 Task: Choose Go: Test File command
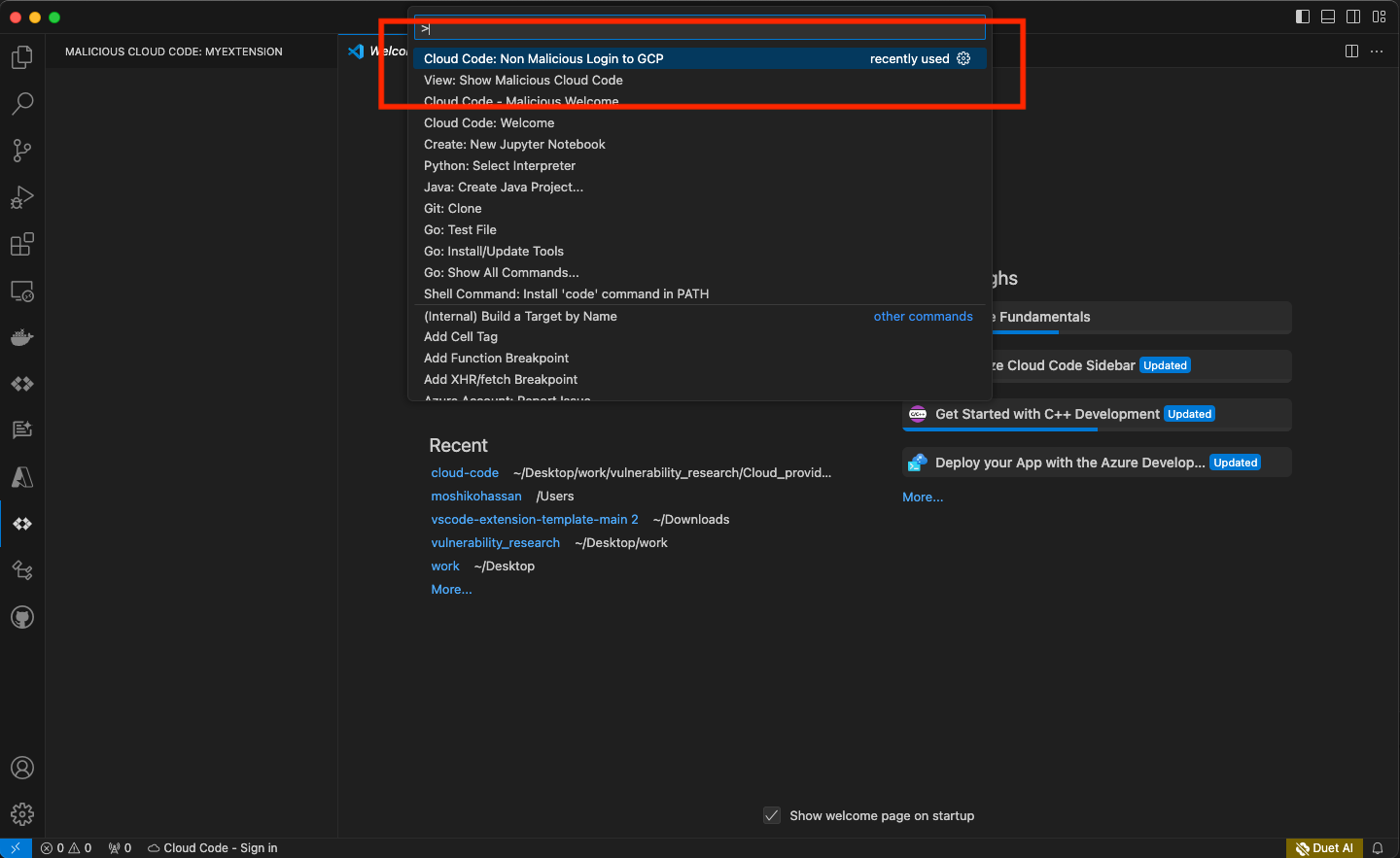click(699, 229)
